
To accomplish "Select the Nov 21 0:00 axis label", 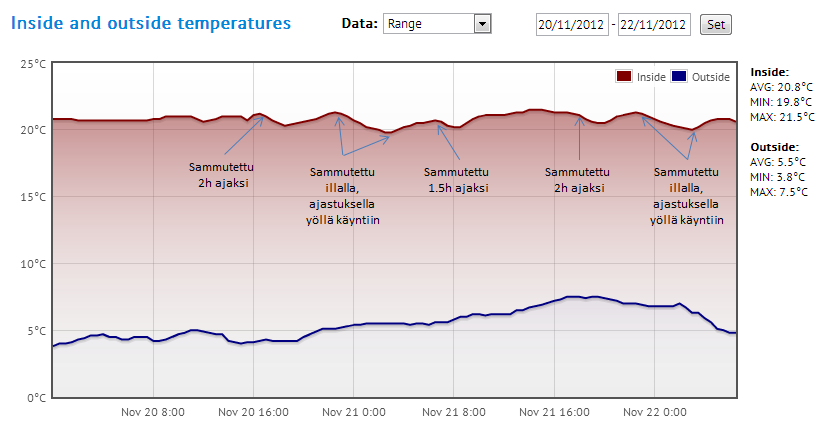I will 352,411.
